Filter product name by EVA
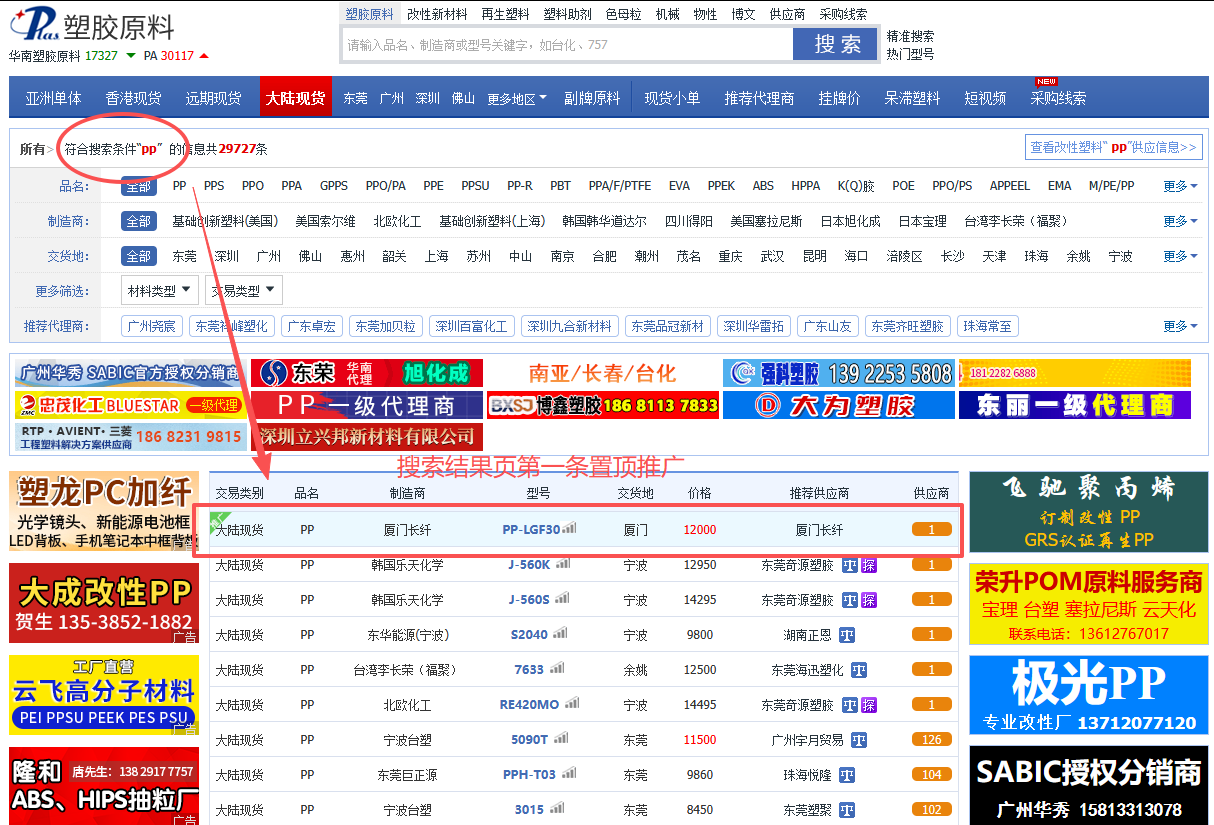This screenshot has height=825, width=1214. [679, 186]
